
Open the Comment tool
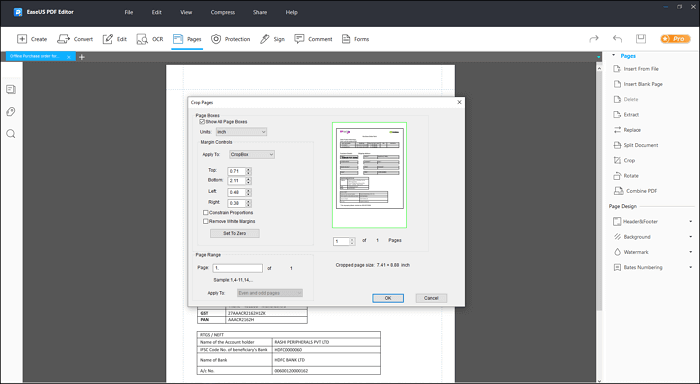[313, 39]
